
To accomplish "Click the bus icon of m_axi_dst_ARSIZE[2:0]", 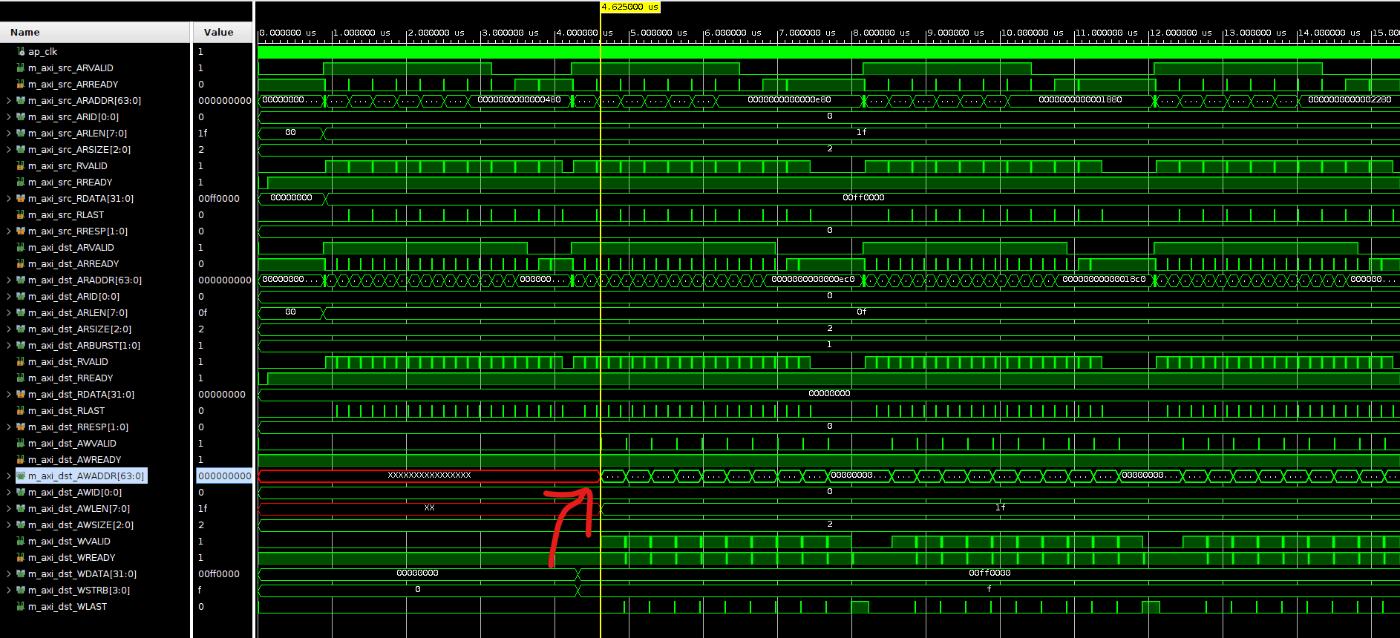I will (x=21, y=329).
